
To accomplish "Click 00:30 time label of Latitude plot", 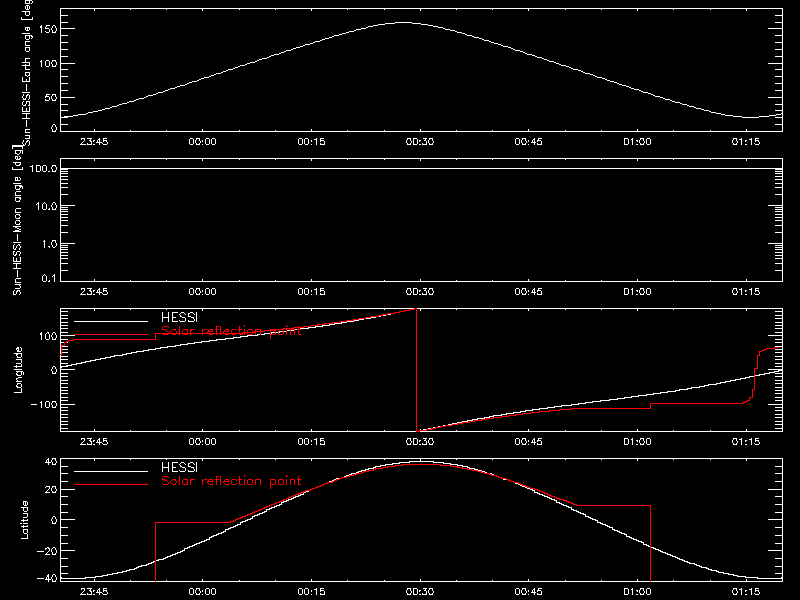I will tap(420, 592).
